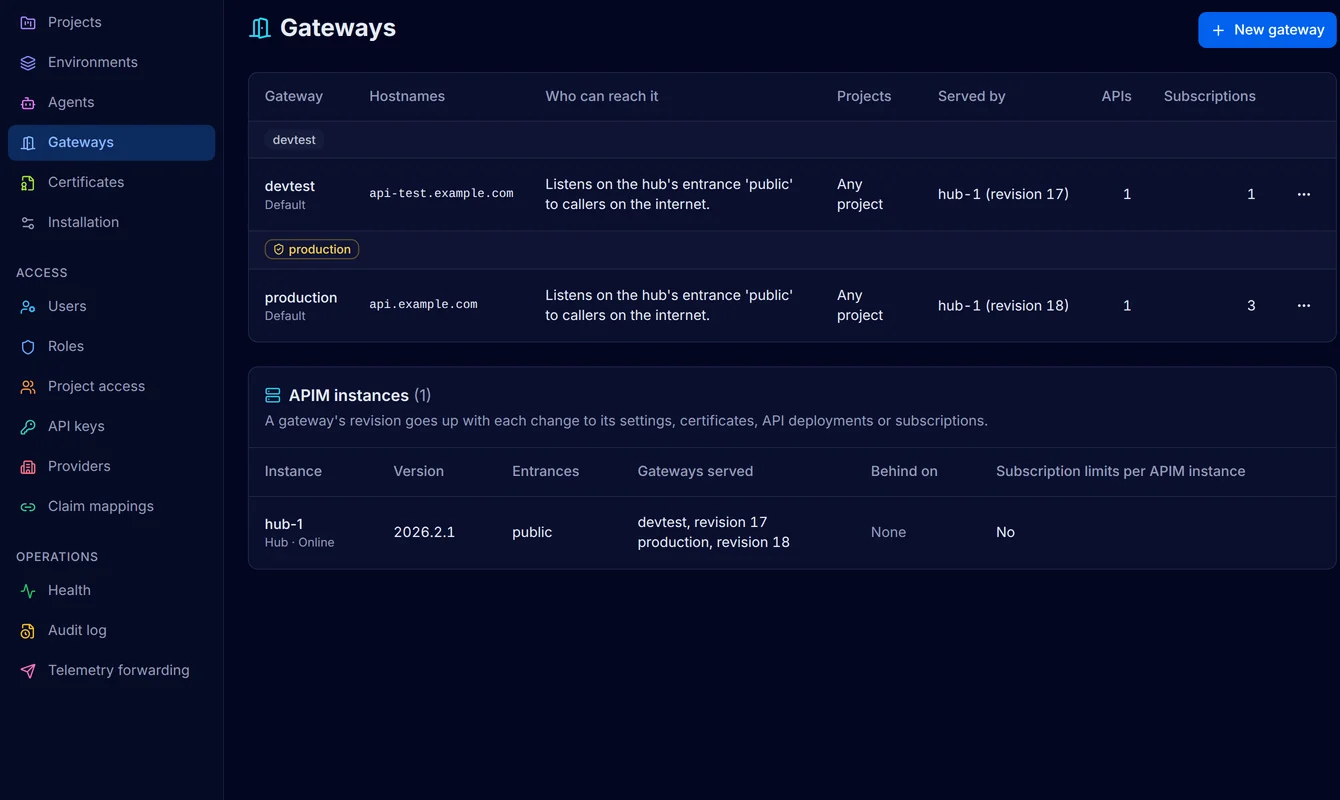Viewport: 1340px width, 800px height.
Task: Click the Audit log document icon
Action: pos(28,630)
